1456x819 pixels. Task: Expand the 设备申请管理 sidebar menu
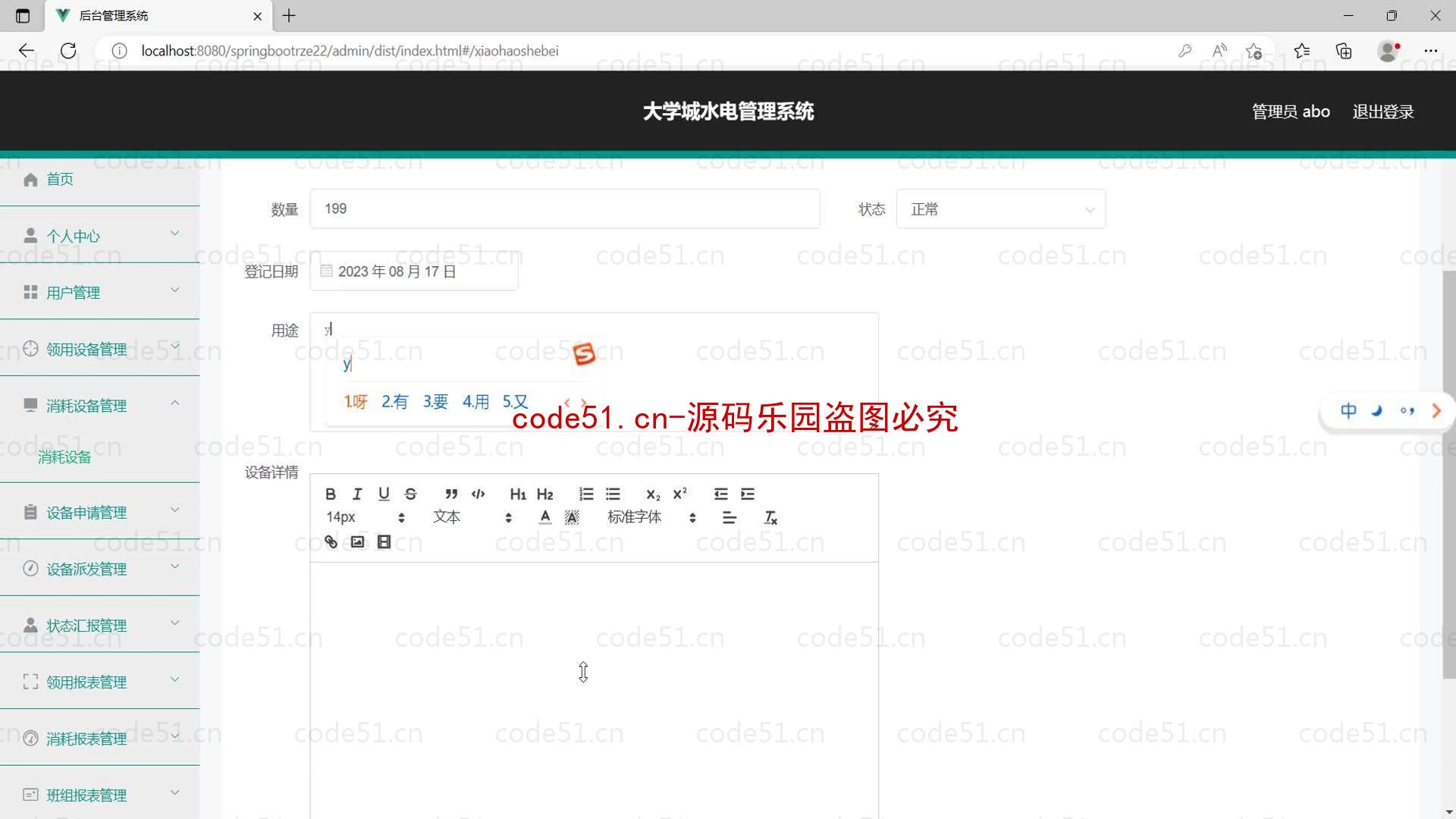tap(99, 513)
